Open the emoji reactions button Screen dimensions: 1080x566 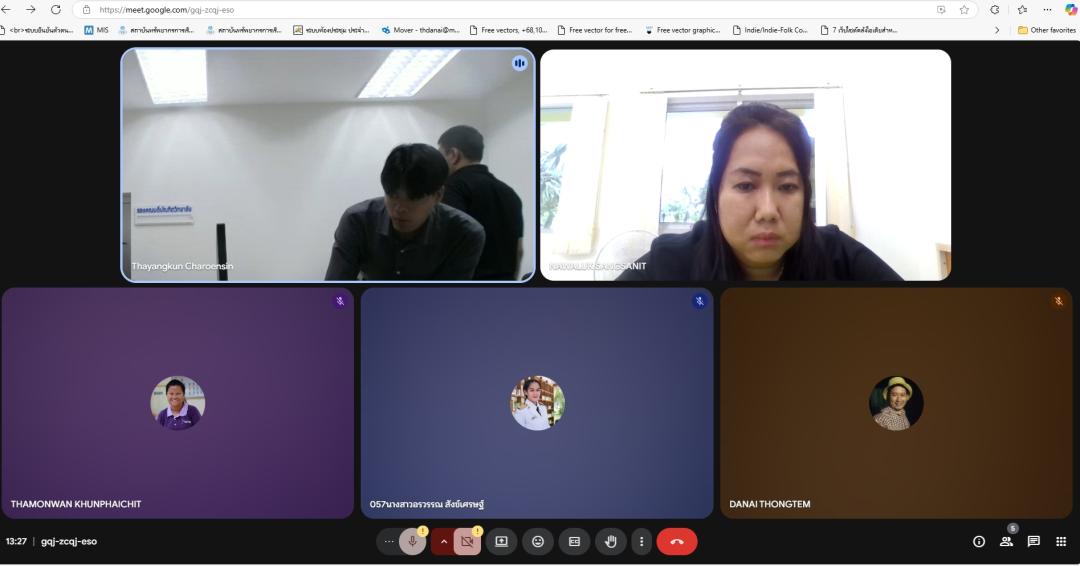pos(538,542)
